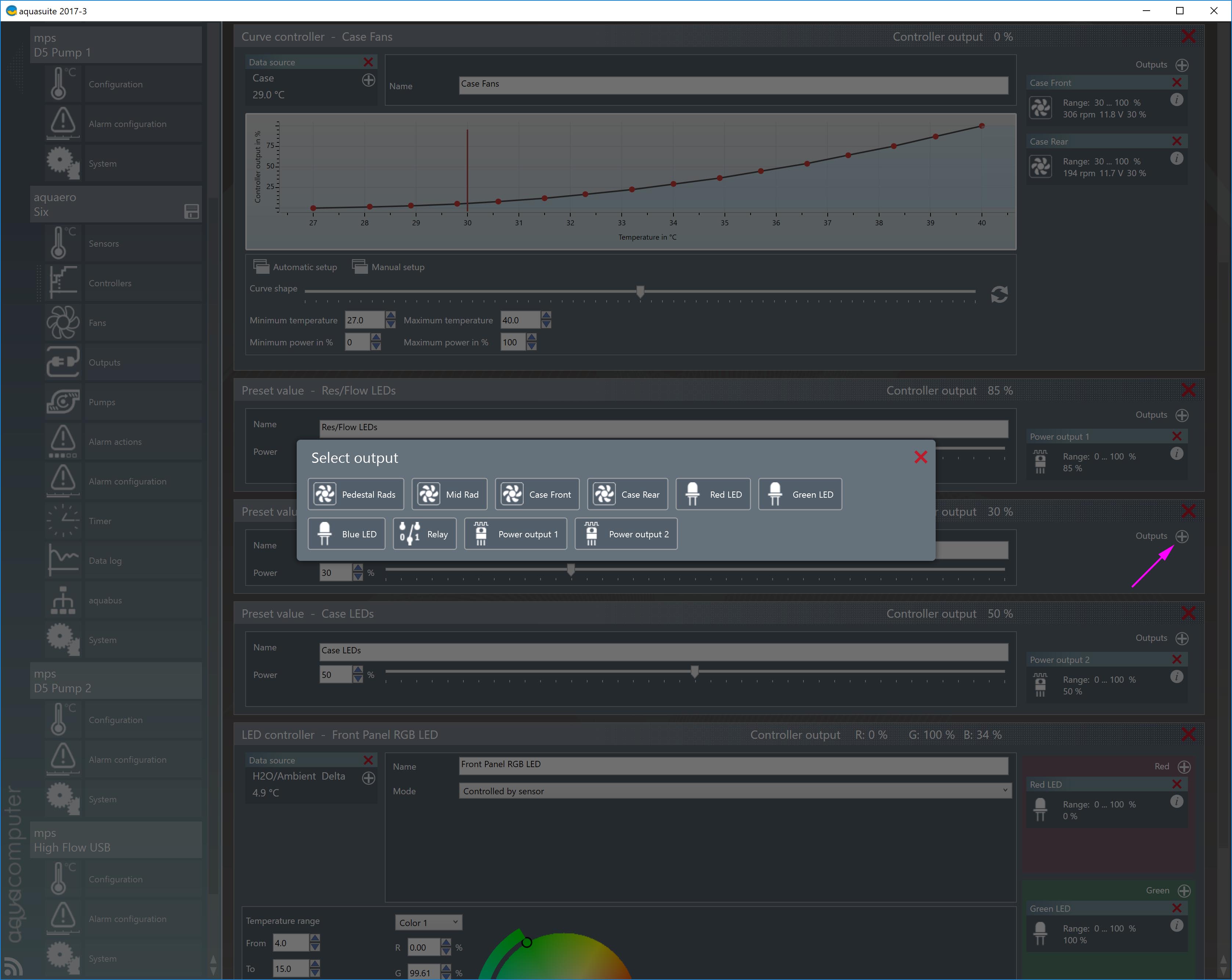1232x980 pixels.
Task: Add a data source to Case Fans
Action: coord(369,80)
